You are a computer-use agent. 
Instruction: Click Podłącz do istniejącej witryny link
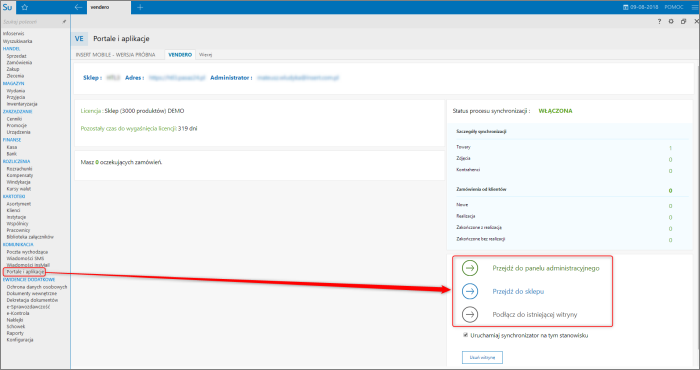click(x=534, y=315)
